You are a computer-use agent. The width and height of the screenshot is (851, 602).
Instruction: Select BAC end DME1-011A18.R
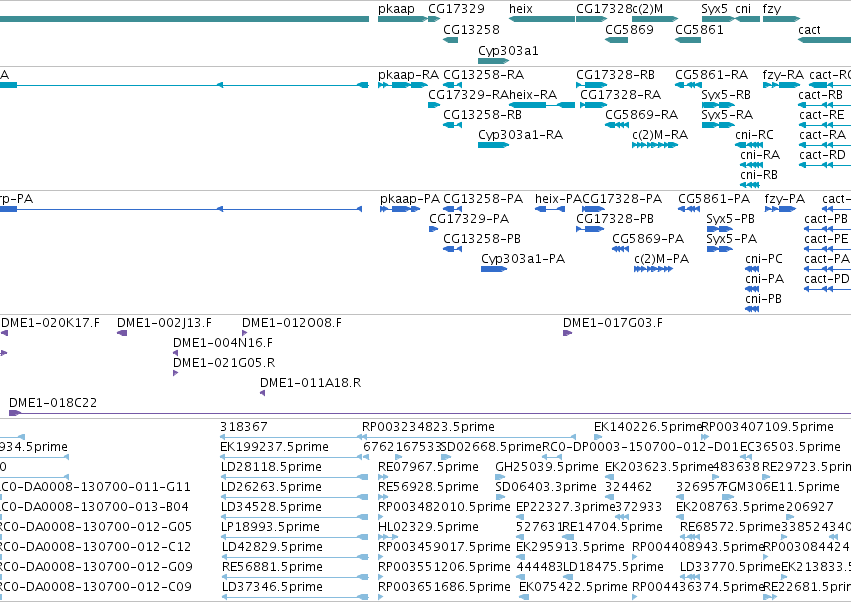click(310, 383)
